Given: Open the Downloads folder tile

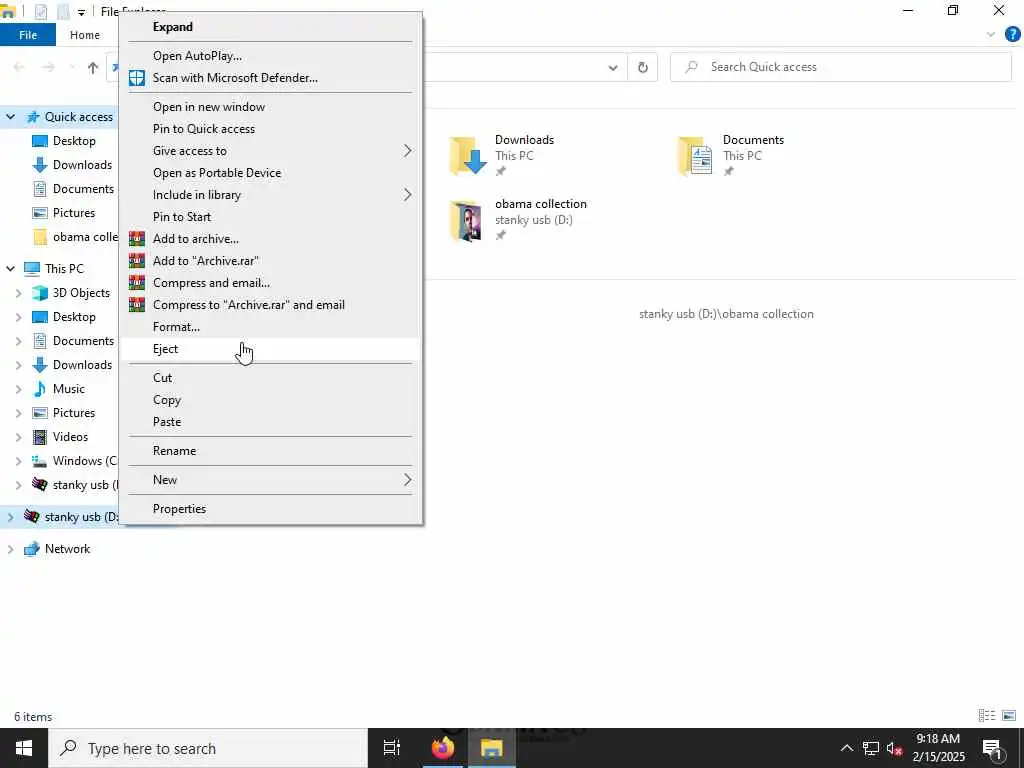Looking at the screenshot, I should tap(503, 155).
